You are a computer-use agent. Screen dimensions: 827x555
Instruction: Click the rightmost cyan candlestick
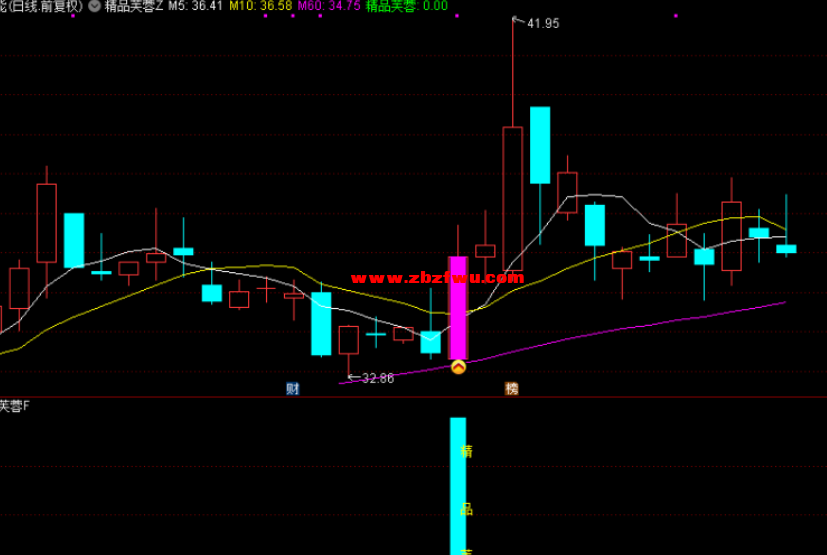(x=786, y=248)
